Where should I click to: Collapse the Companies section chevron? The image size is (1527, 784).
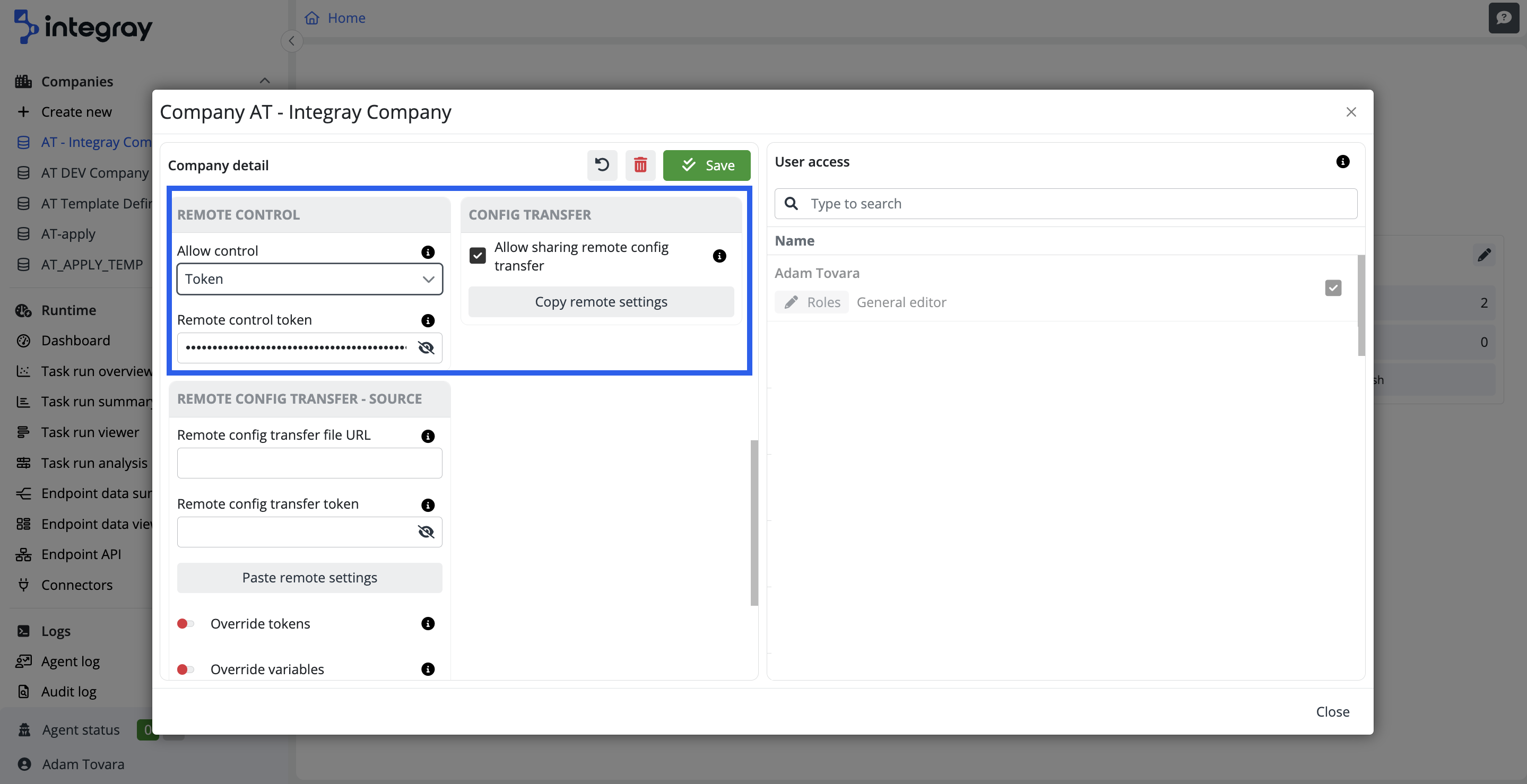coord(264,81)
